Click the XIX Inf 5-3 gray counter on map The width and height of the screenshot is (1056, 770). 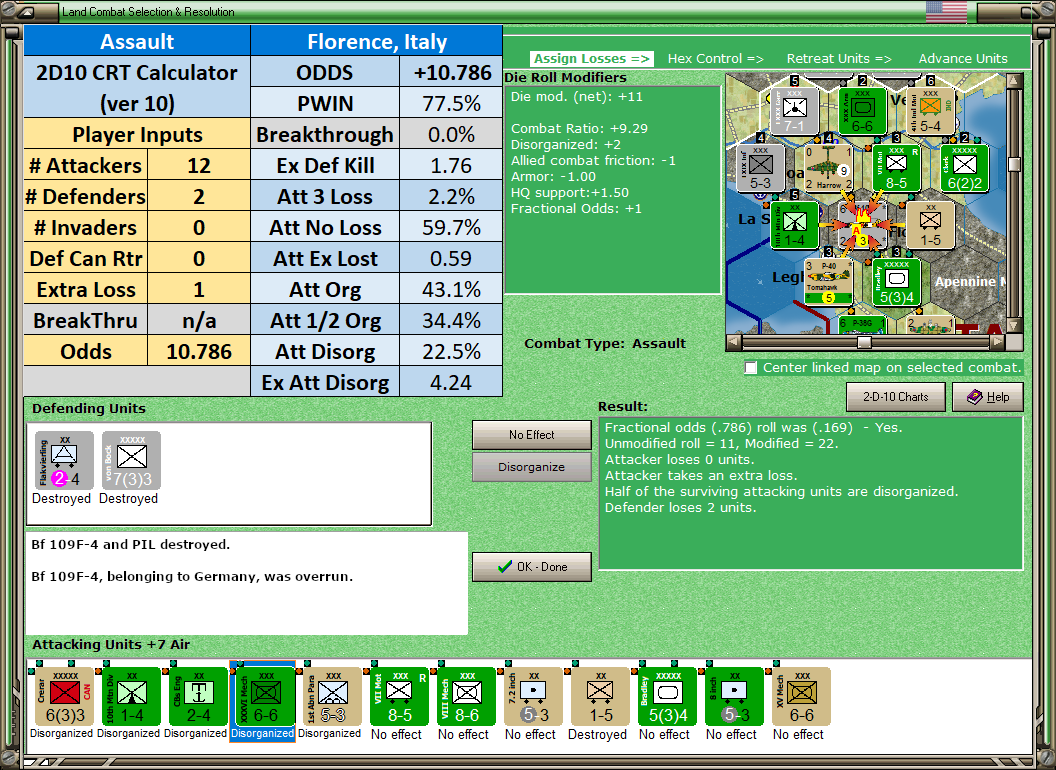(760, 167)
